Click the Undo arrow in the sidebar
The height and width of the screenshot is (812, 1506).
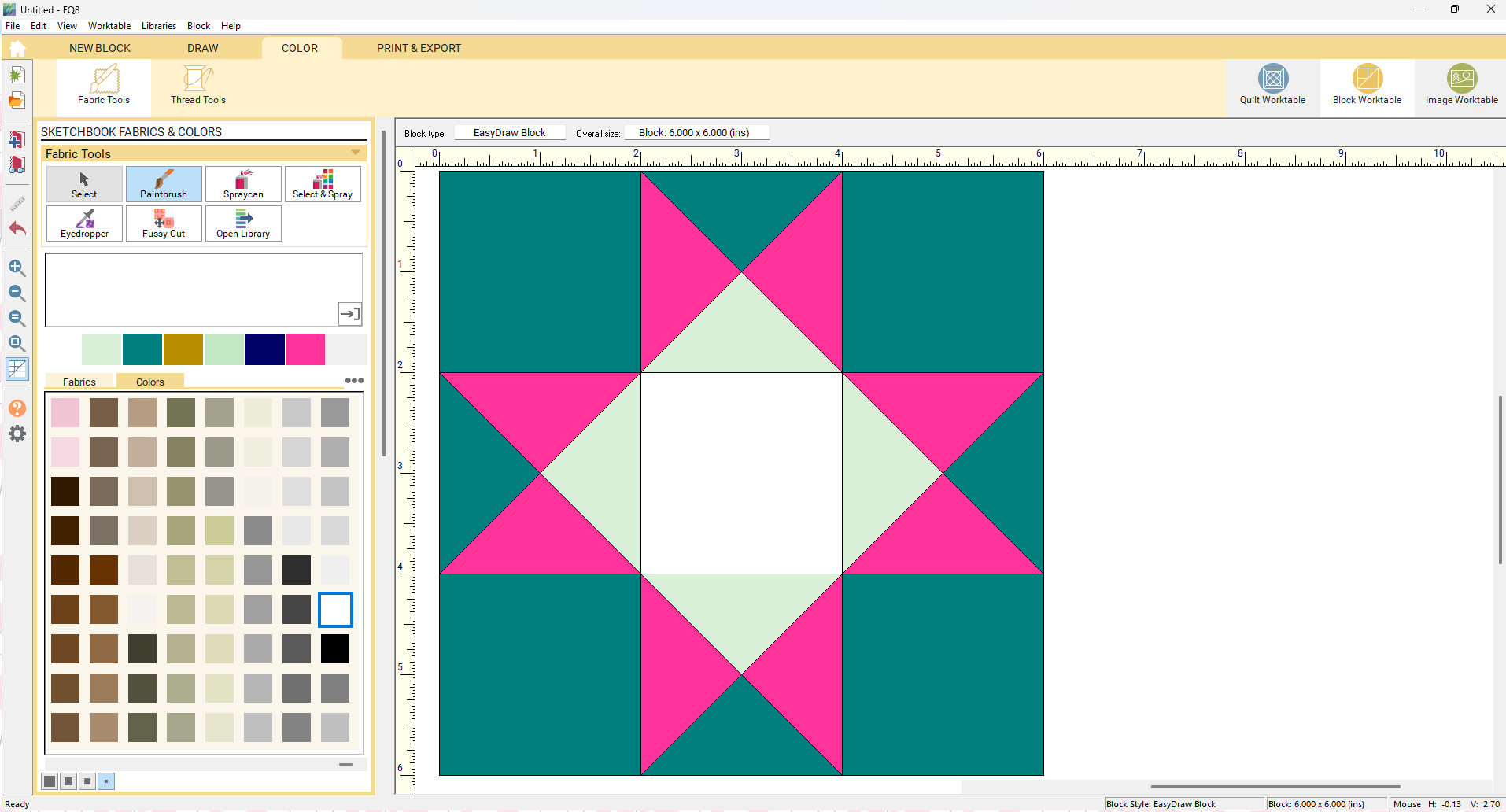17,229
